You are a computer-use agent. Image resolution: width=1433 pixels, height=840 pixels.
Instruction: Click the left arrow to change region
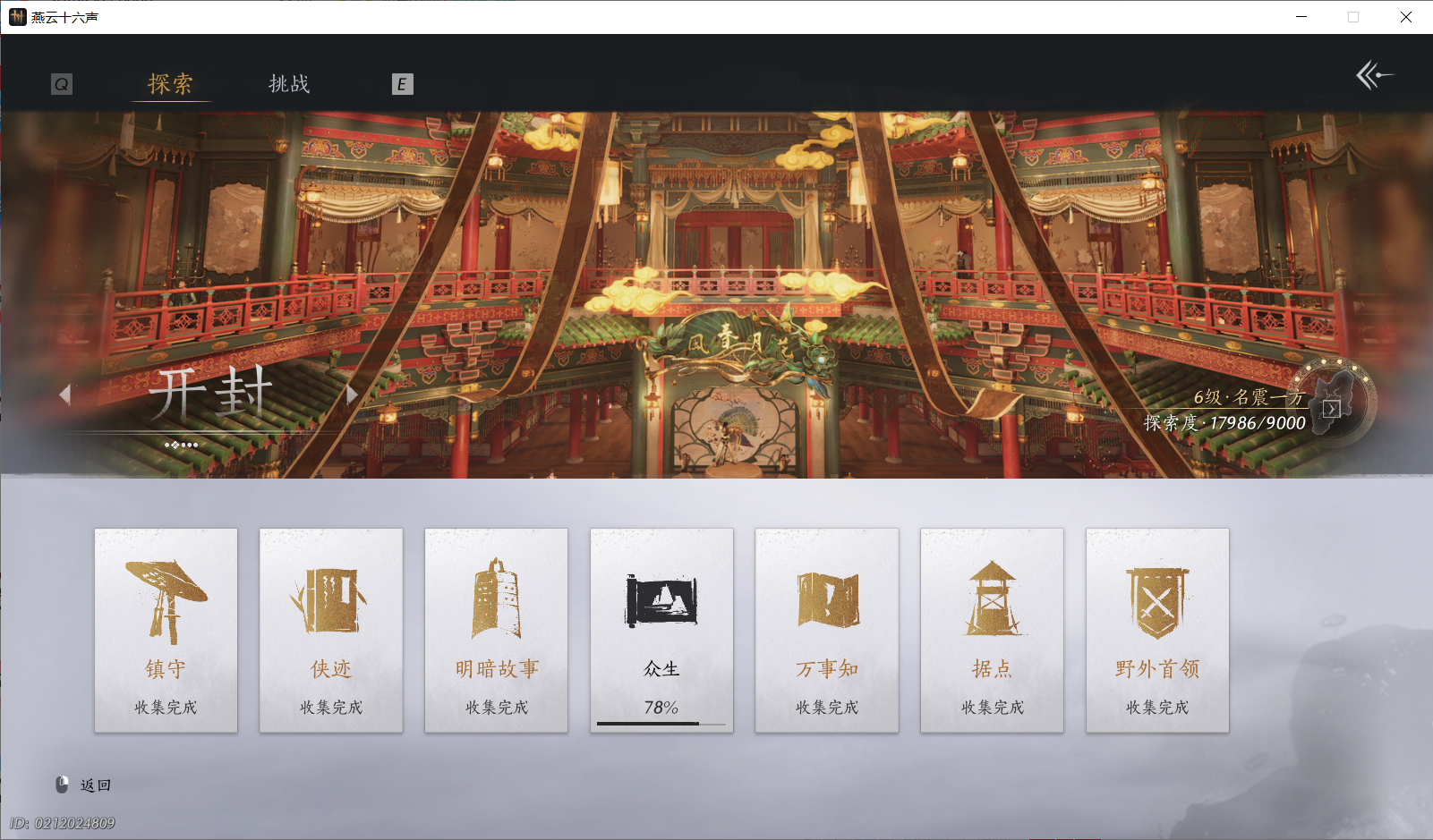point(64,394)
